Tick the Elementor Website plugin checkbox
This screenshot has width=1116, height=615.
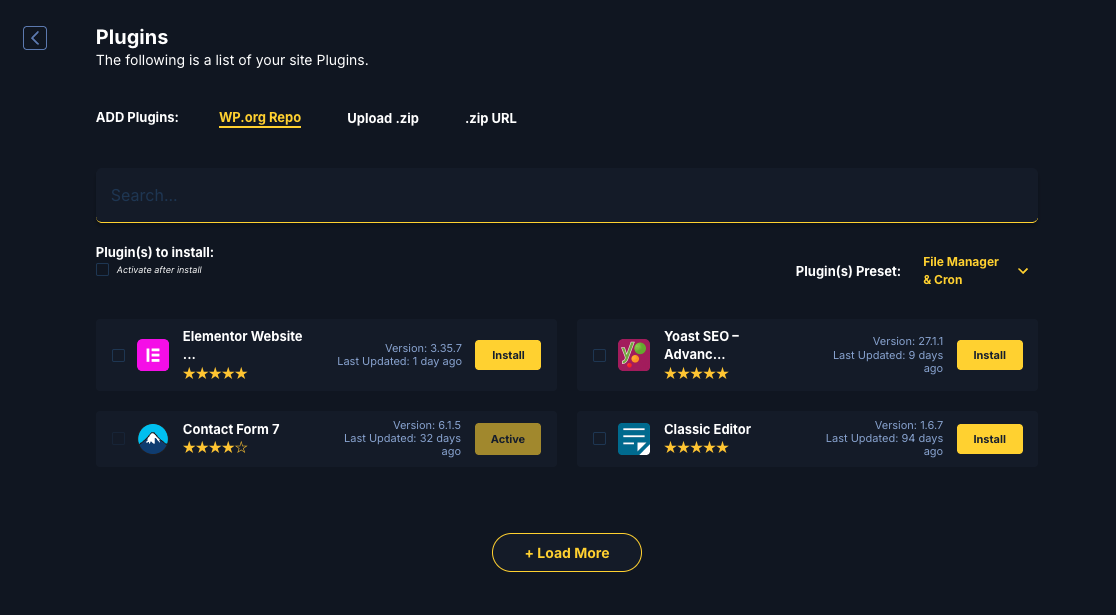(118, 355)
